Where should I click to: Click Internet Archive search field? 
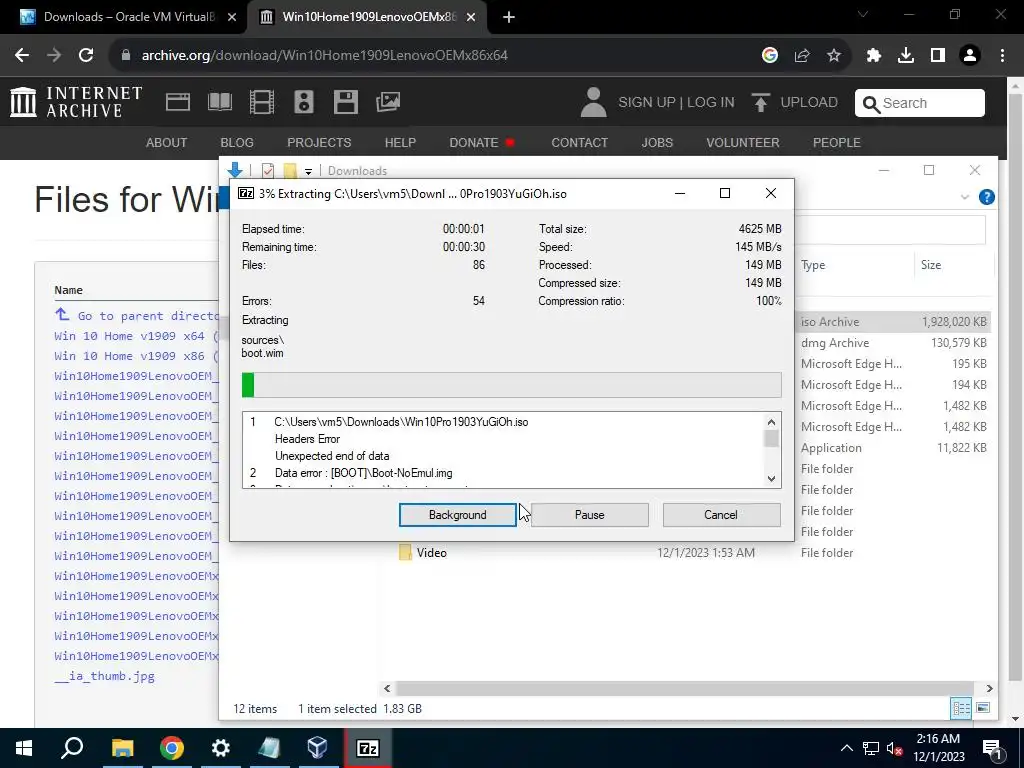(x=920, y=103)
